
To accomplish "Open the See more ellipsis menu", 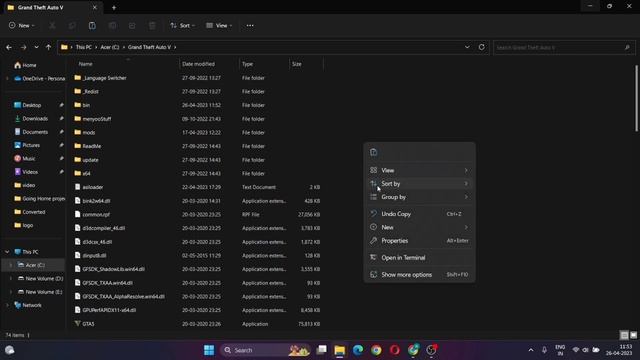I will [x=250, y=26].
